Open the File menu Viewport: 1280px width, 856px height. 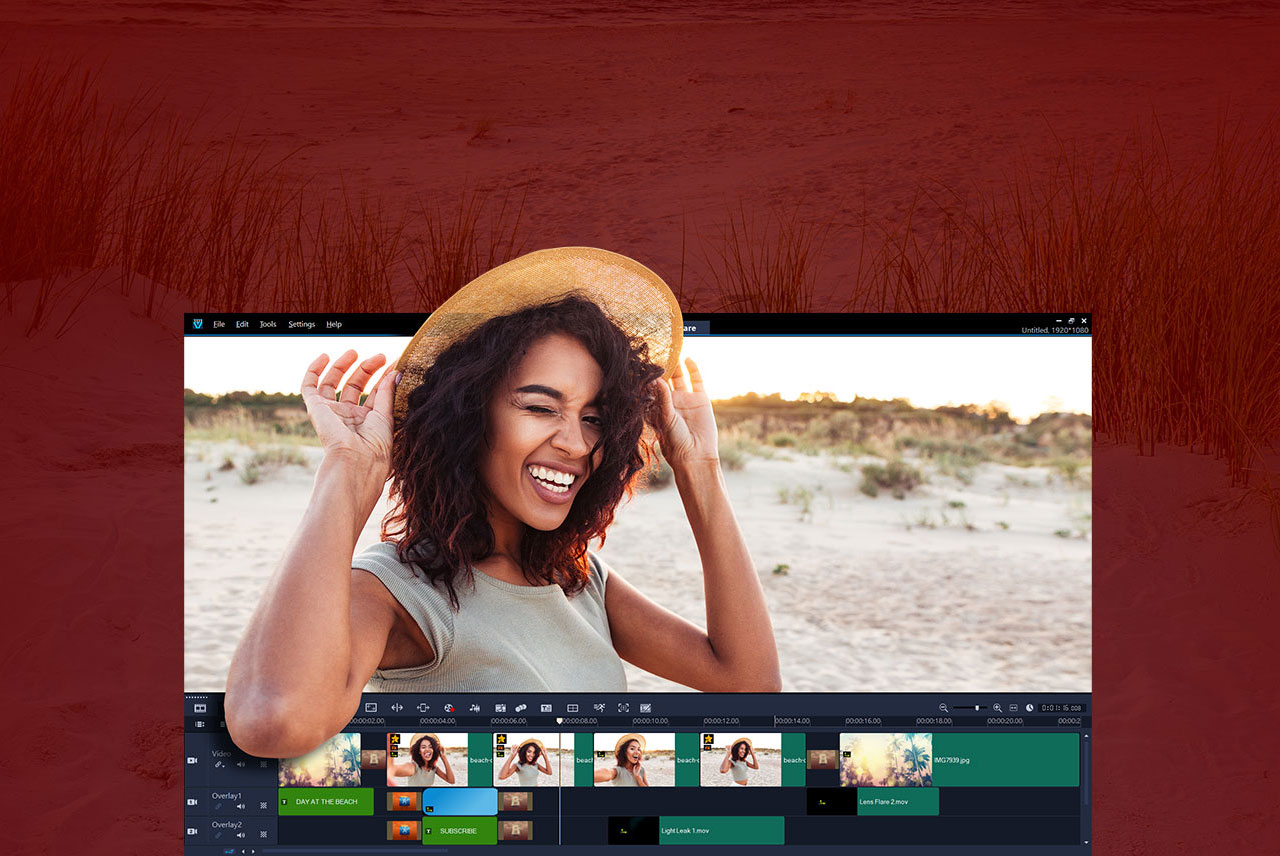(x=219, y=324)
